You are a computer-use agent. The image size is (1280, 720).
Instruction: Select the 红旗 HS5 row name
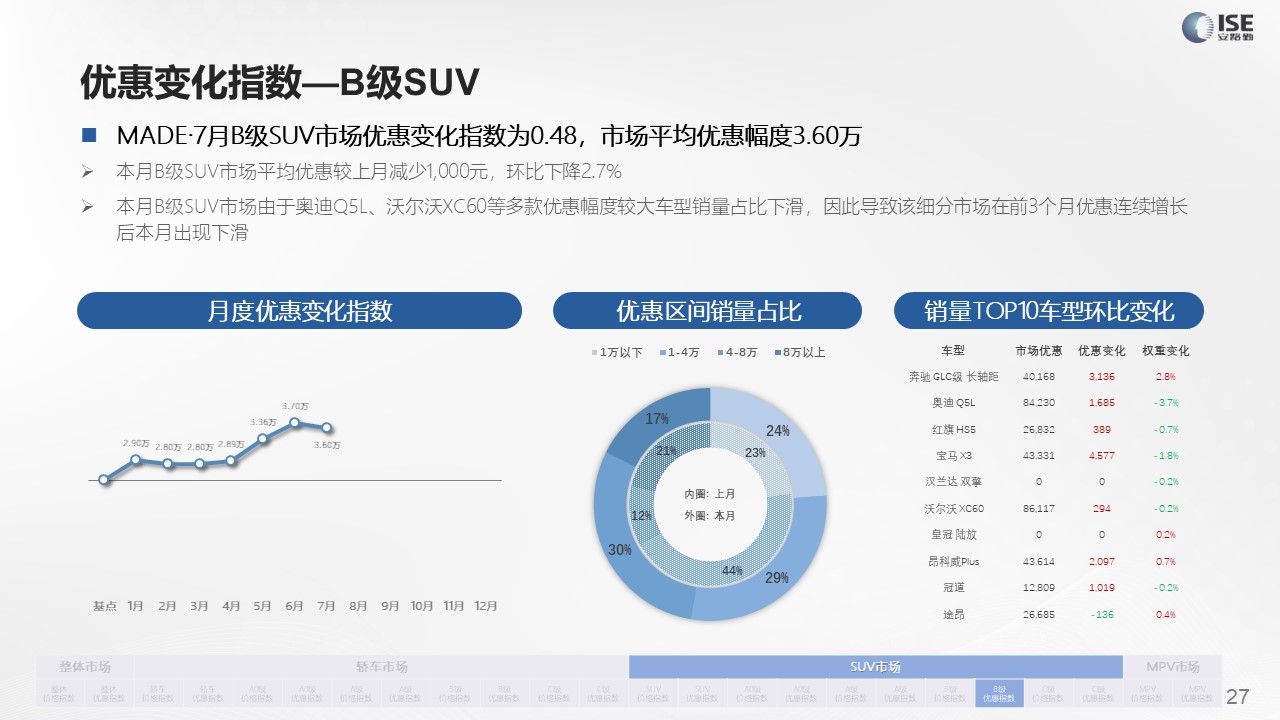[953, 429]
